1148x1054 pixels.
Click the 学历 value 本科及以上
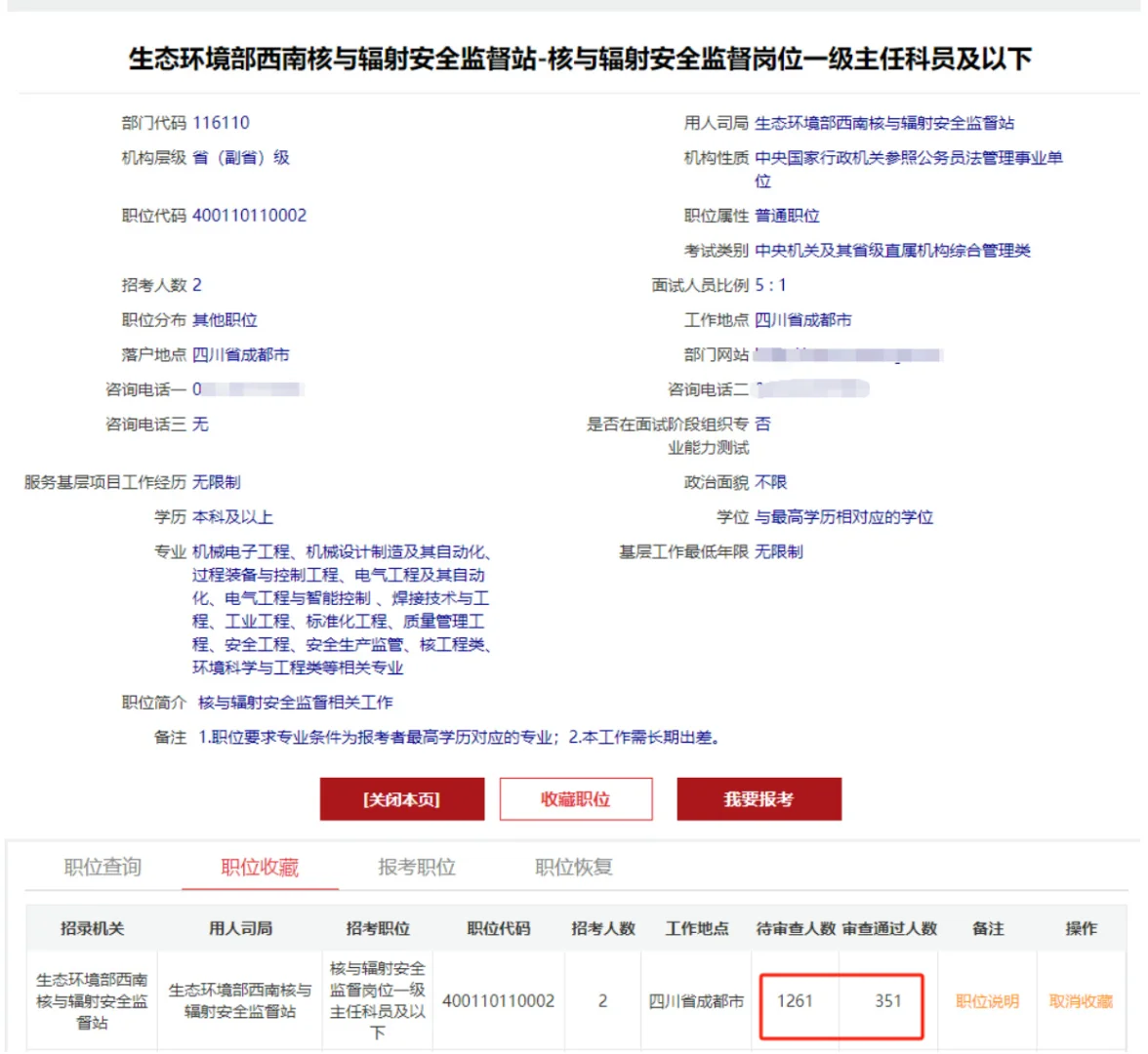[x=232, y=517]
